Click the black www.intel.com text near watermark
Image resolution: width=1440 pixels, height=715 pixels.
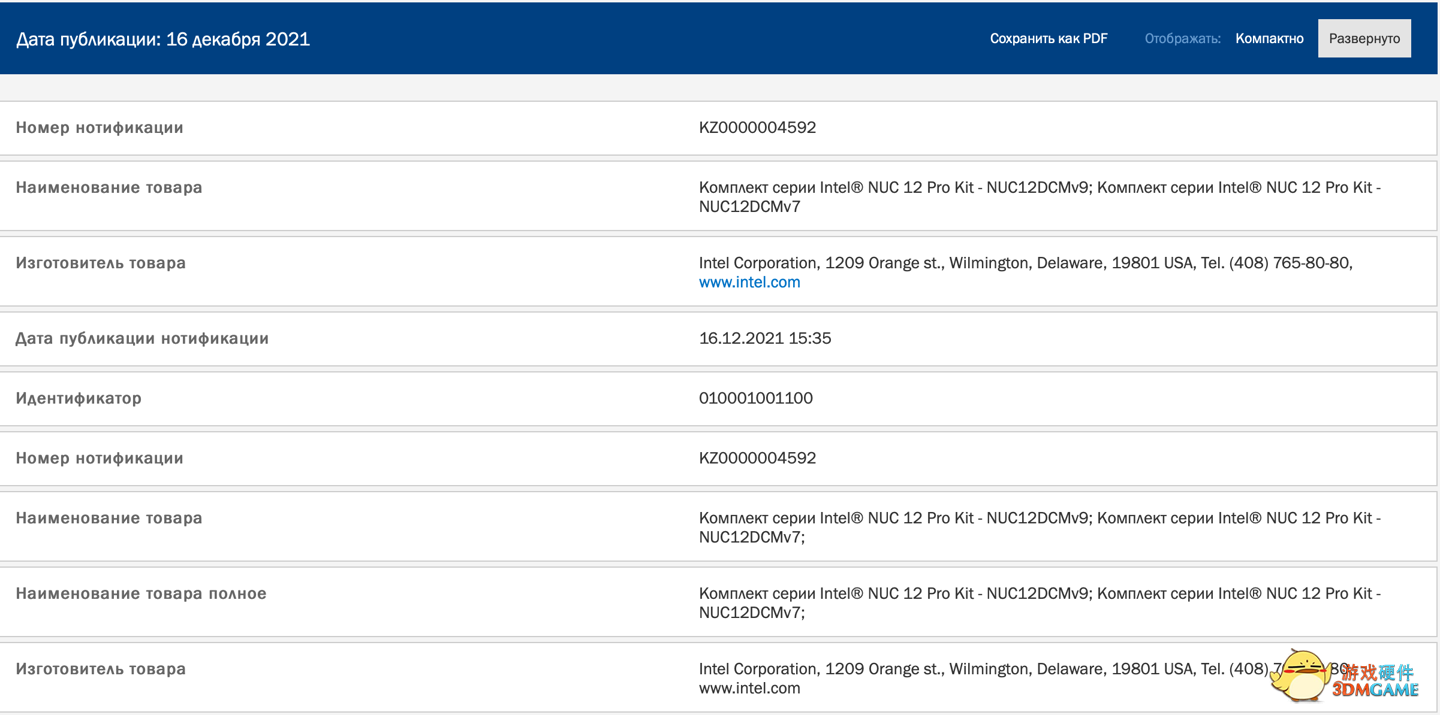[749, 688]
